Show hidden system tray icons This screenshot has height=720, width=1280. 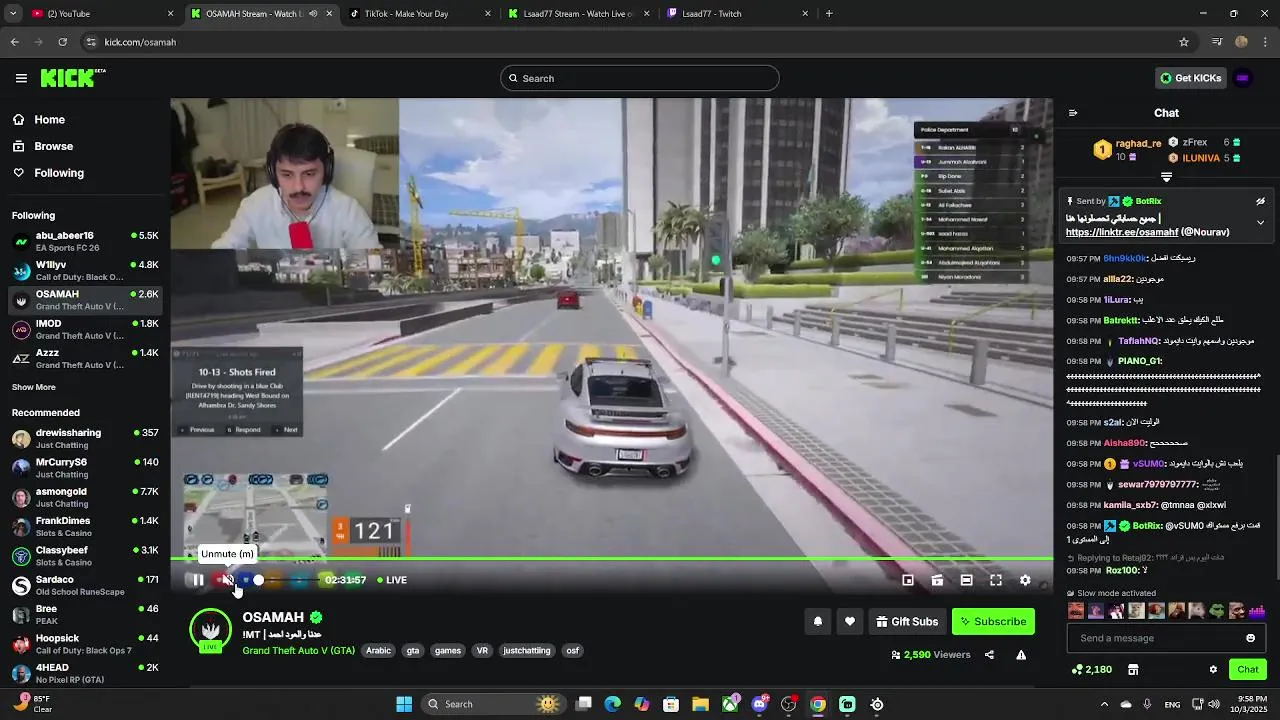[1104, 704]
